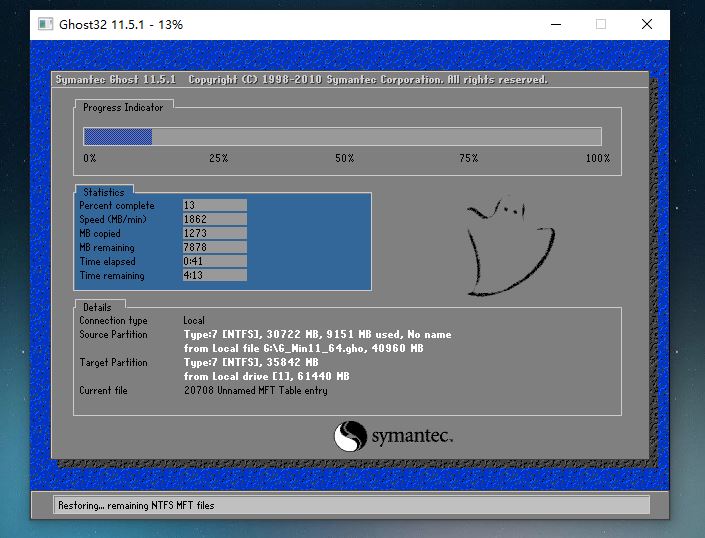Click the Time elapsed value field
Screen dimensions: 705x538
(214, 262)
